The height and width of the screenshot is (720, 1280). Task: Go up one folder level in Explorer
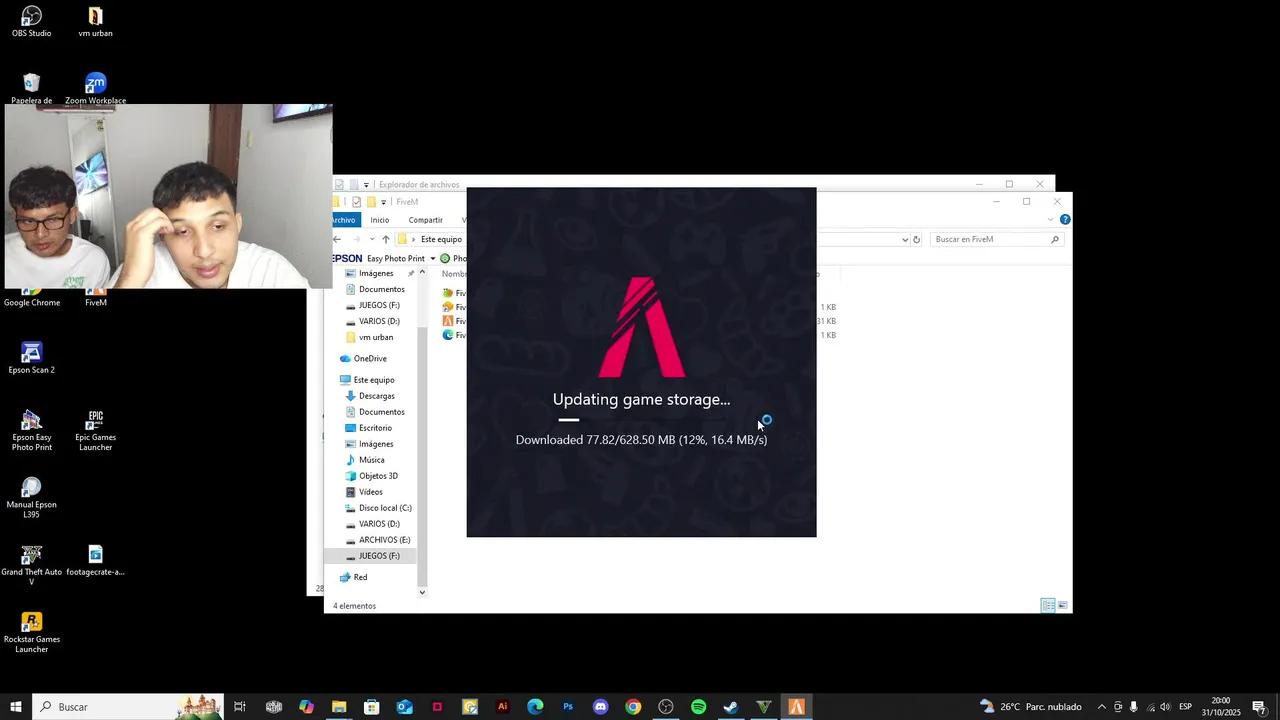coord(385,240)
